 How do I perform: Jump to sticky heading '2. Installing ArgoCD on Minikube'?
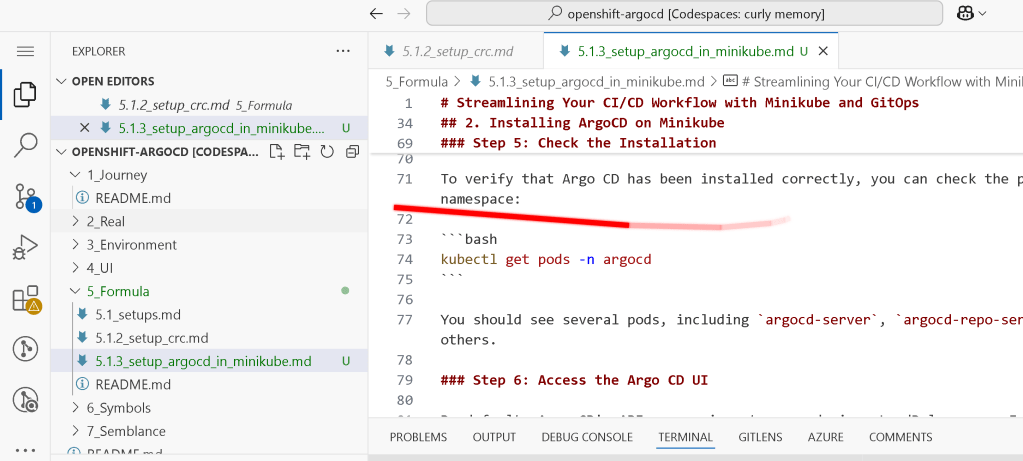[x=583, y=123]
